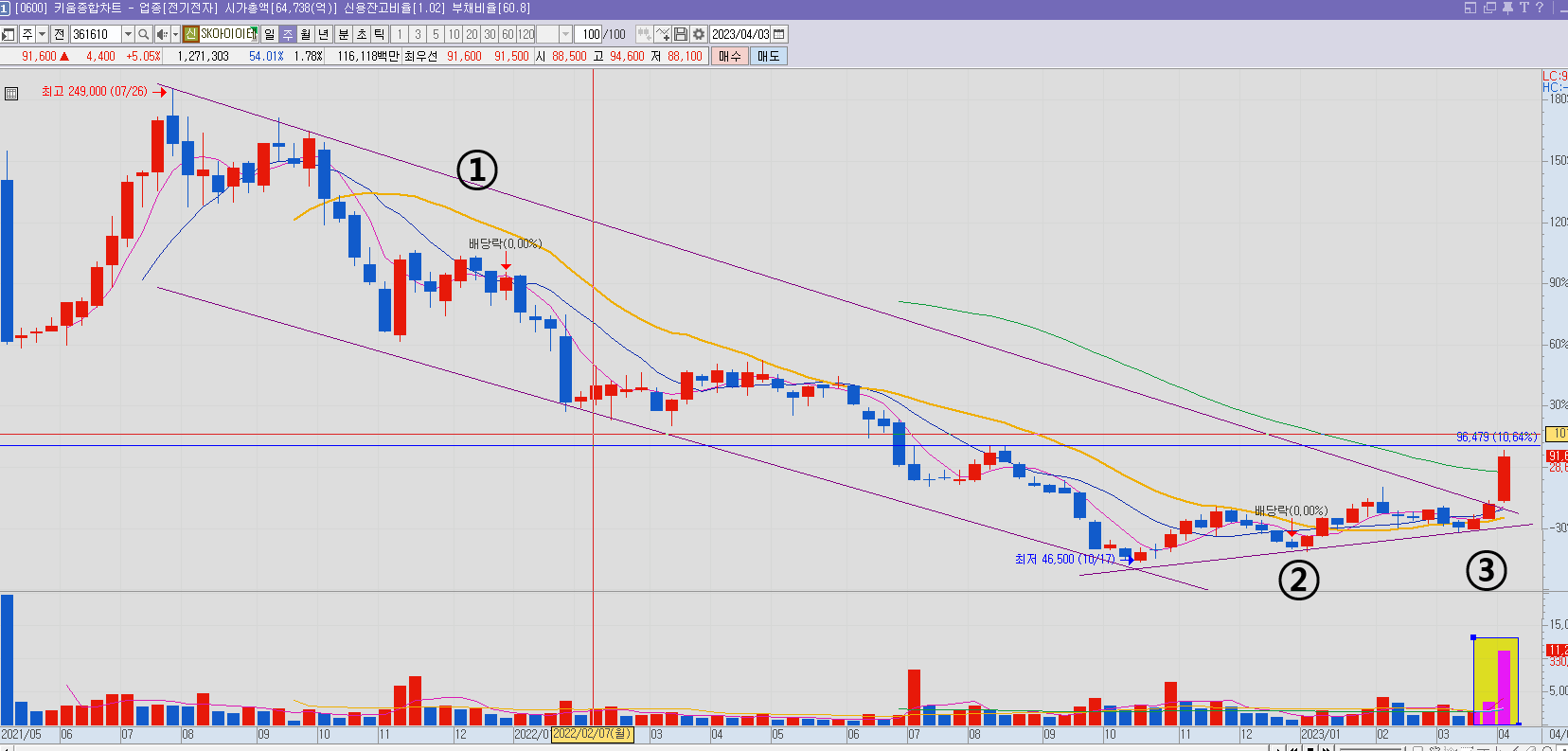Select interval 60 button
Image resolution: width=1568 pixels, height=751 pixels.
coord(508,34)
